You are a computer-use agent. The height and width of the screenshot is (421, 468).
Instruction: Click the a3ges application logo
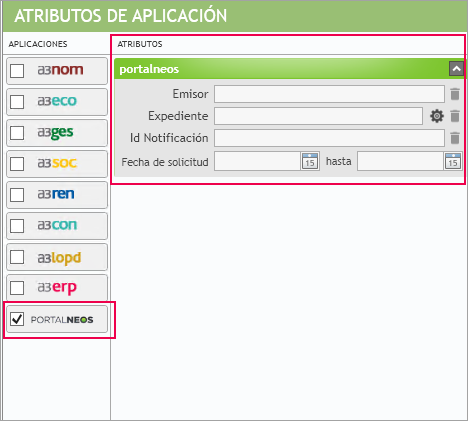coord(55,133)
